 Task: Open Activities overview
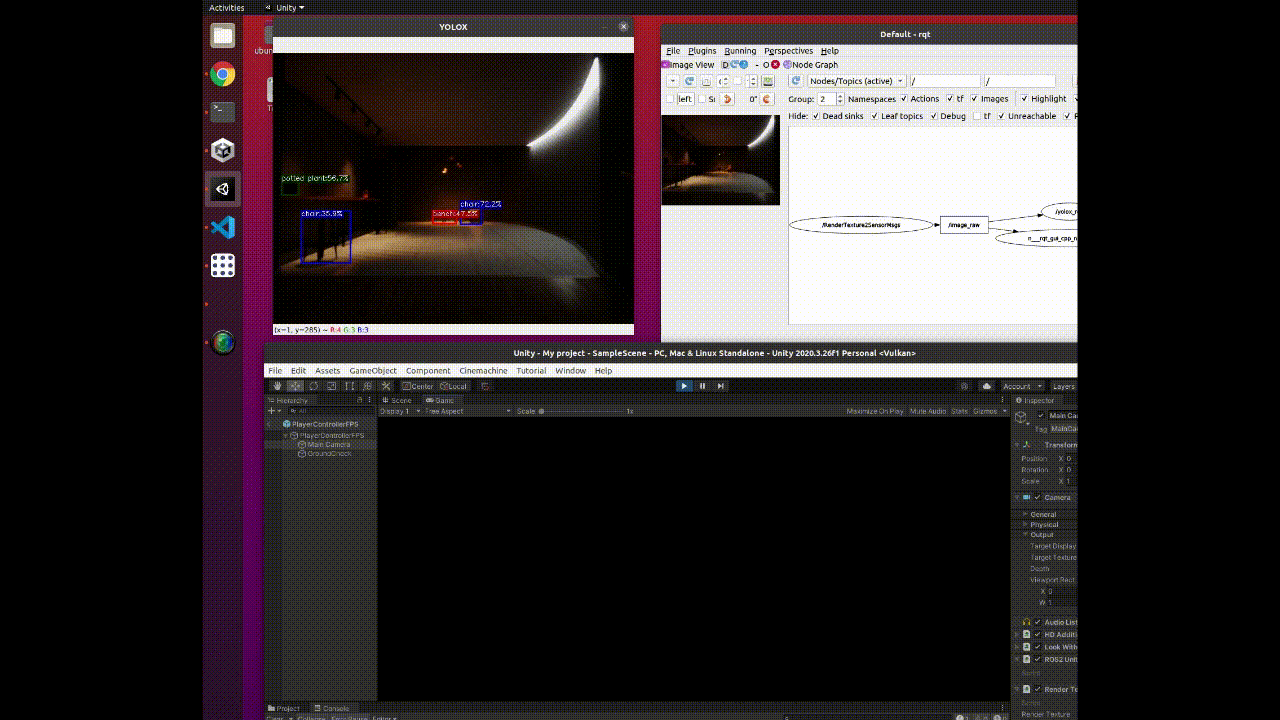[226, 7]
